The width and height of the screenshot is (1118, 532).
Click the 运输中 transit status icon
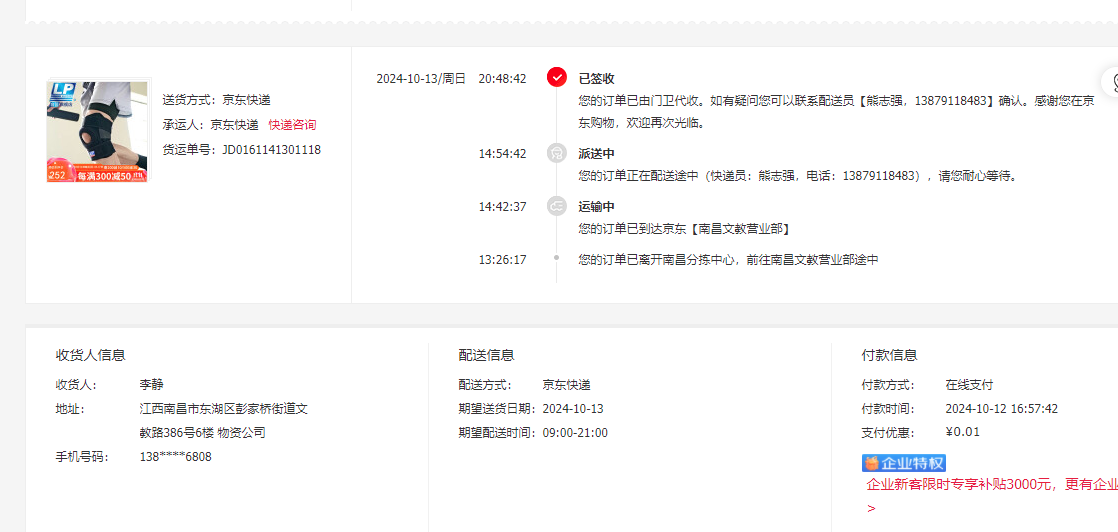click(x=556, y=206)
